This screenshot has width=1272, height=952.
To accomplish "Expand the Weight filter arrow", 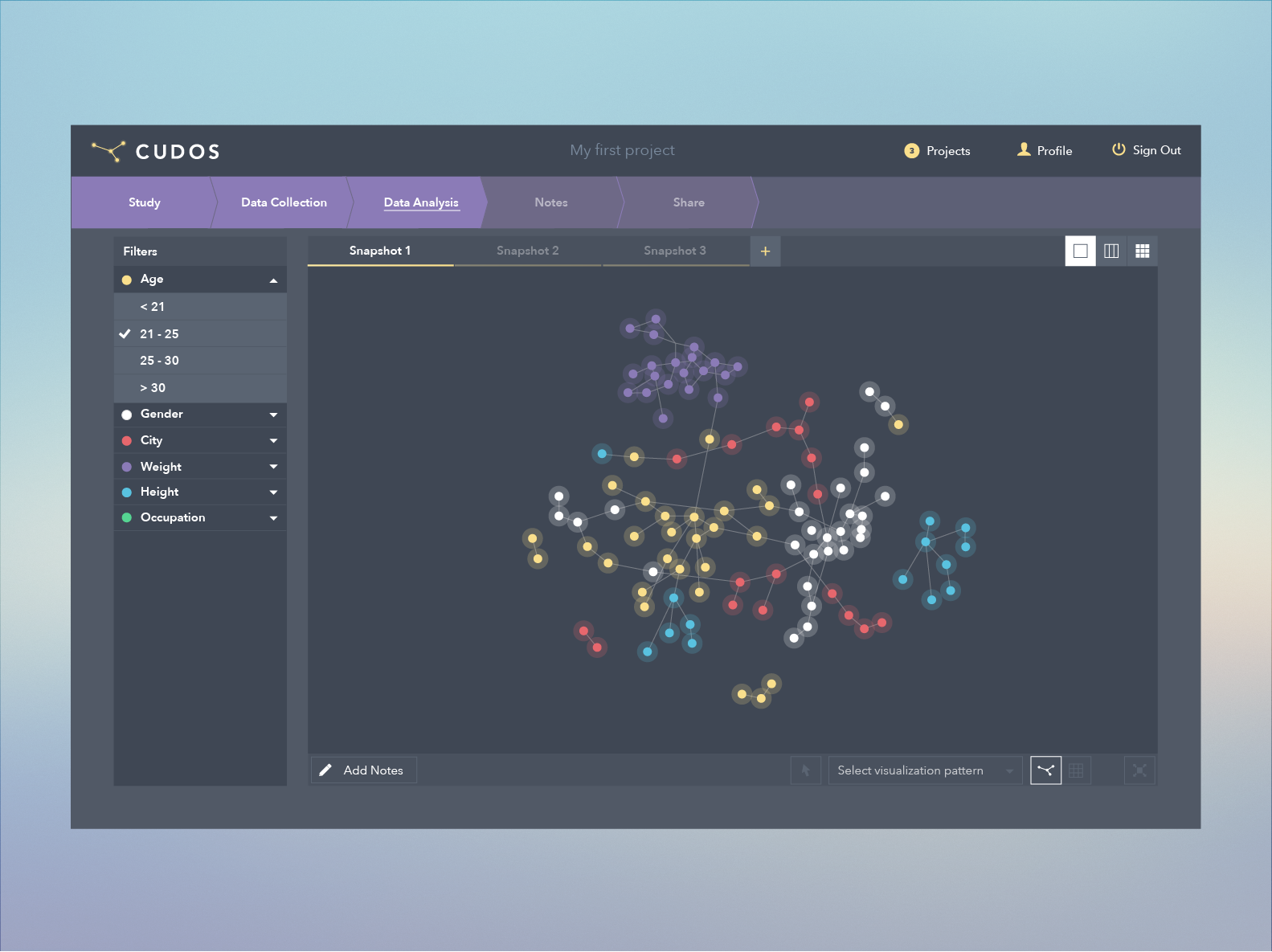I will (273, 467).
